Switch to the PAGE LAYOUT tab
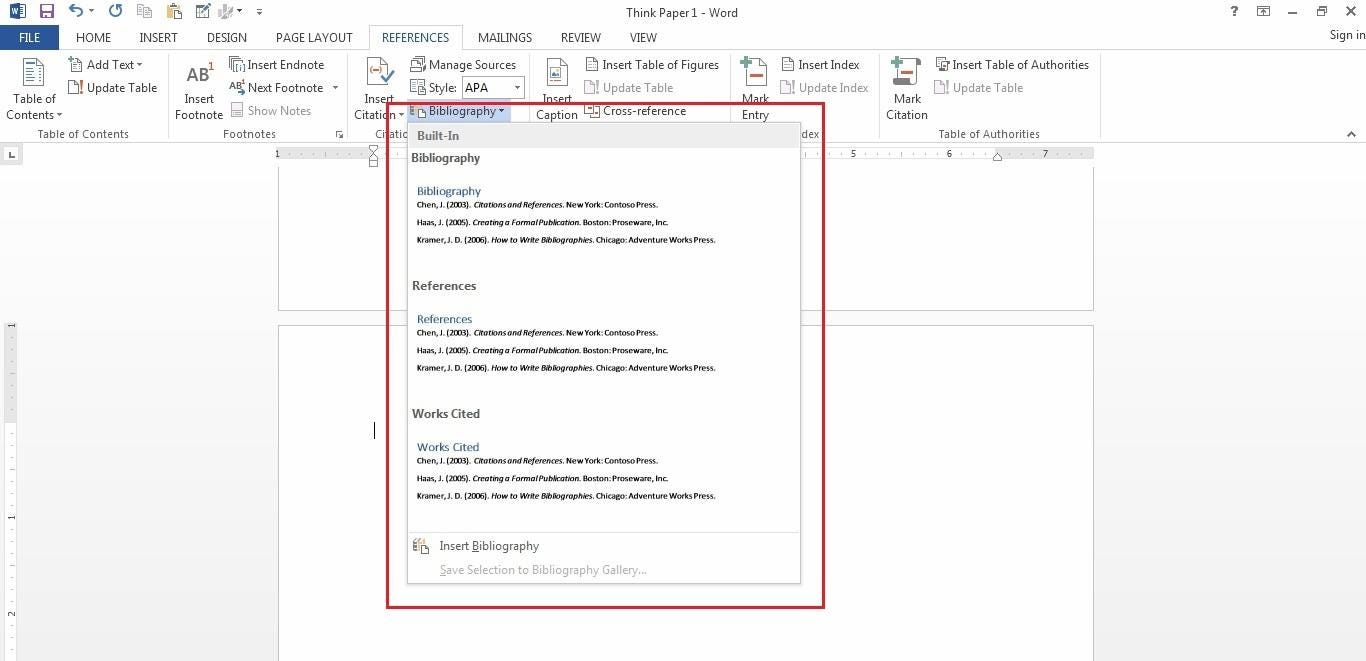 pyautogui.click(x=314, y=37)
